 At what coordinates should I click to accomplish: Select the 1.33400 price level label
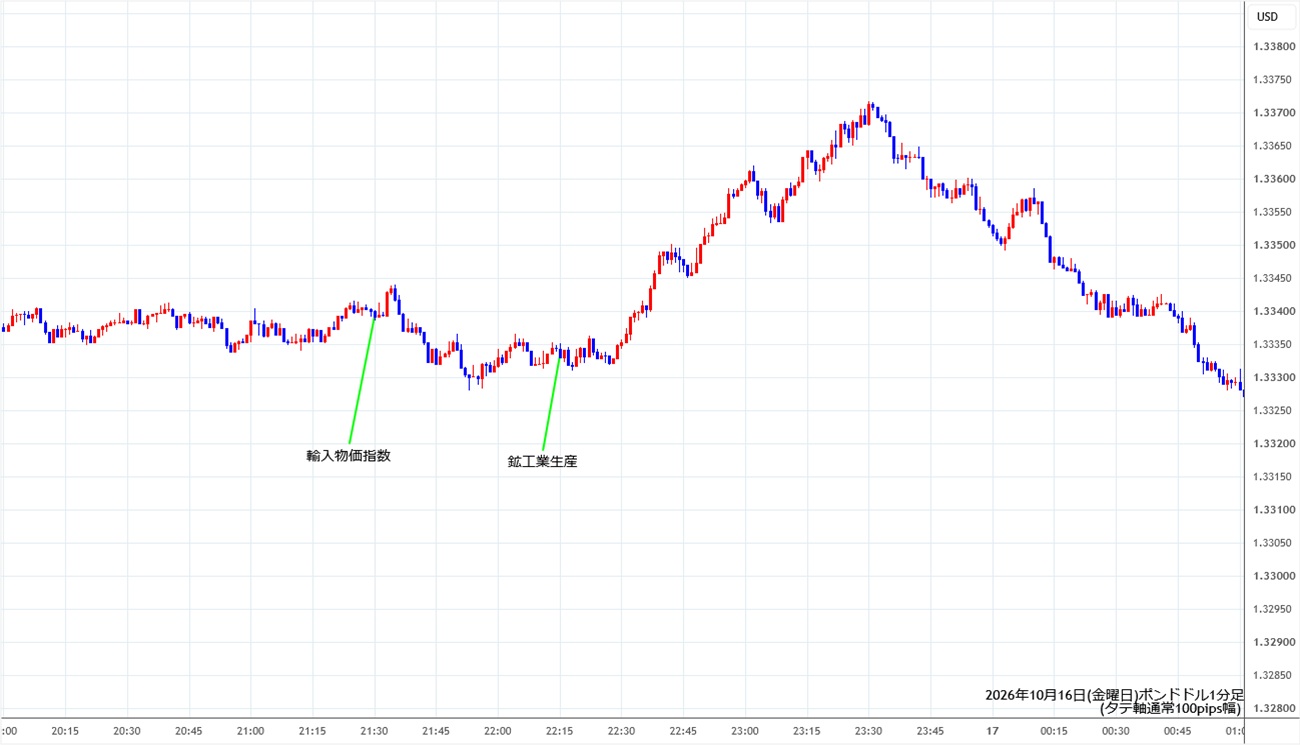[1272, 311]
